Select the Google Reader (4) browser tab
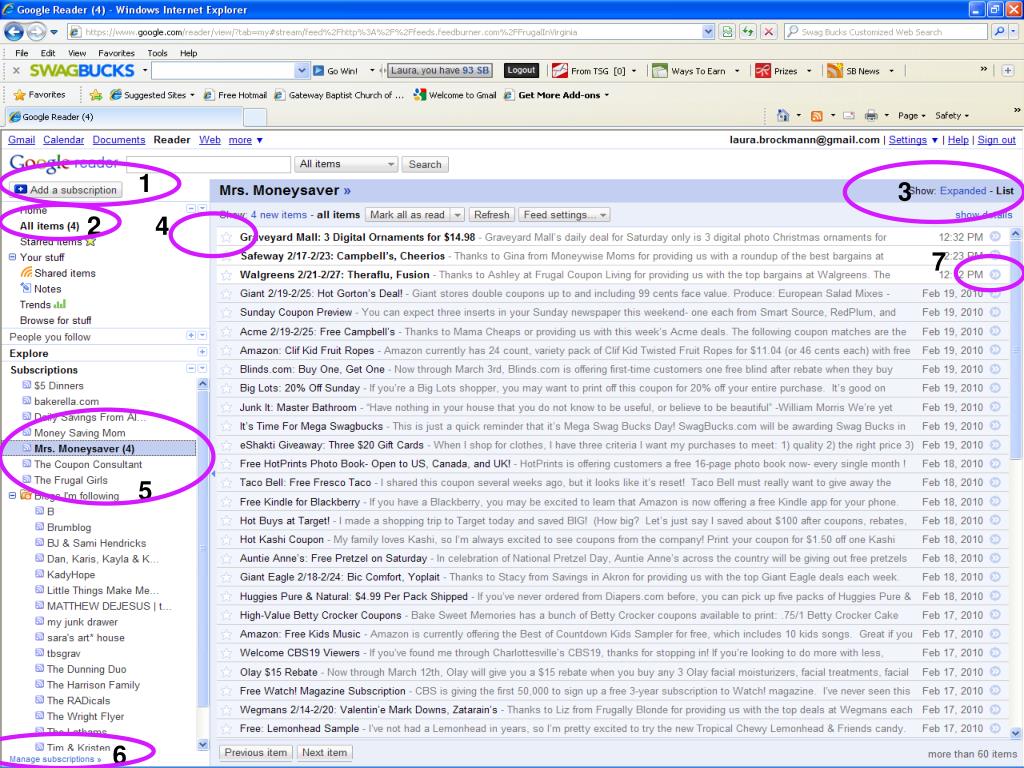The image size is (1024, 768). [x=123, y=117]
